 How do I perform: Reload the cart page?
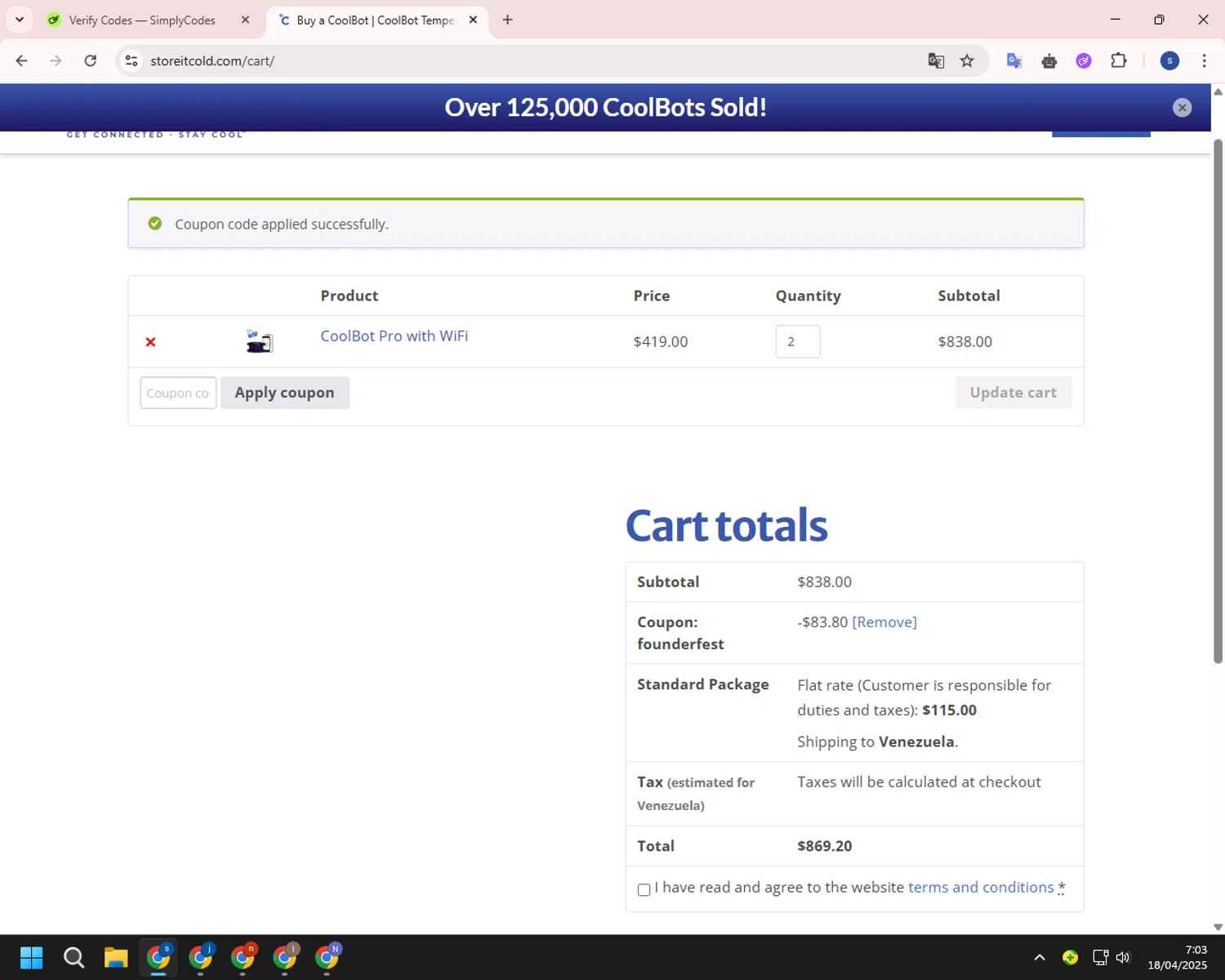click(x=91, y=60)
